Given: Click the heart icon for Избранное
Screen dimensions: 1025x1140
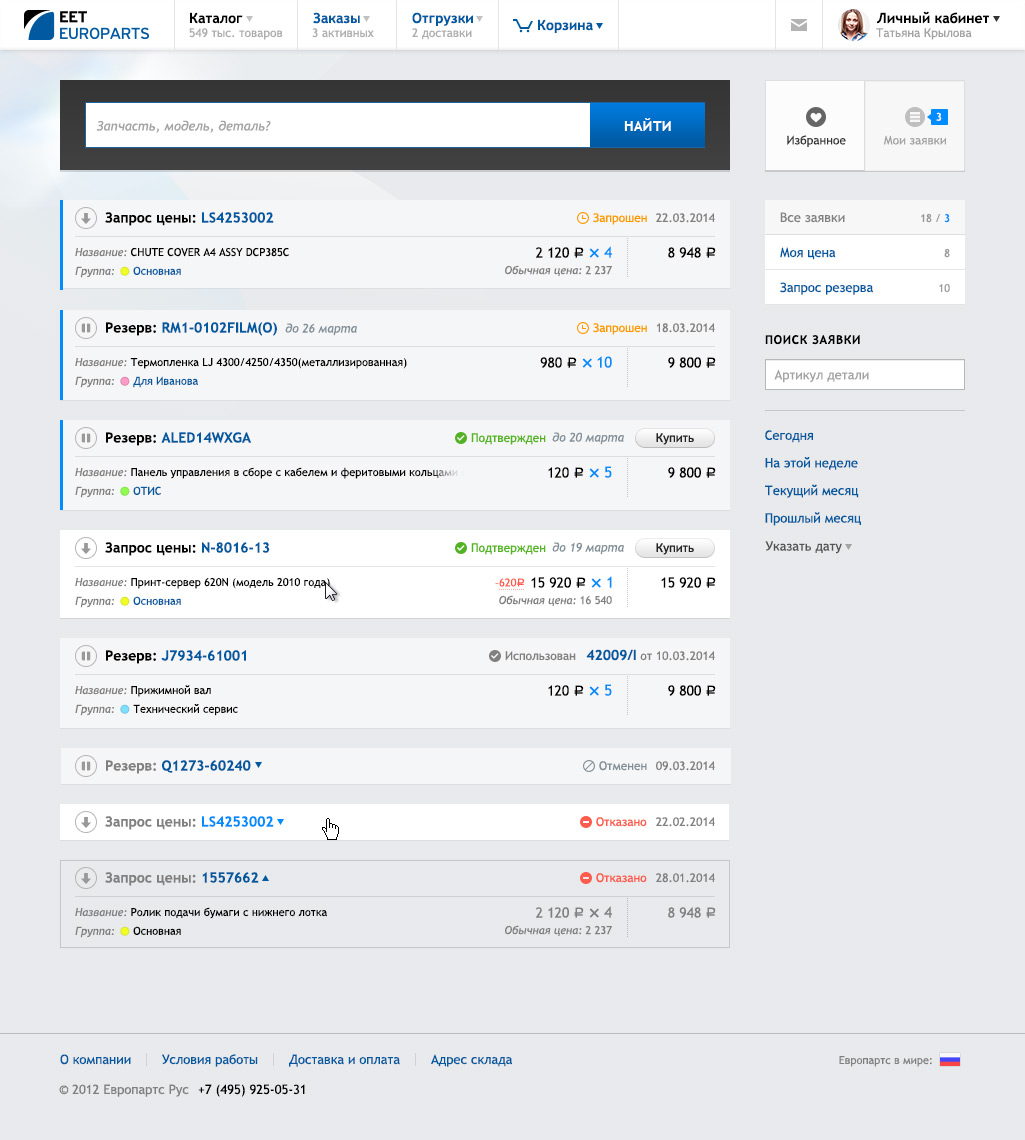Looking at the screenshot, I should (815, 117).
